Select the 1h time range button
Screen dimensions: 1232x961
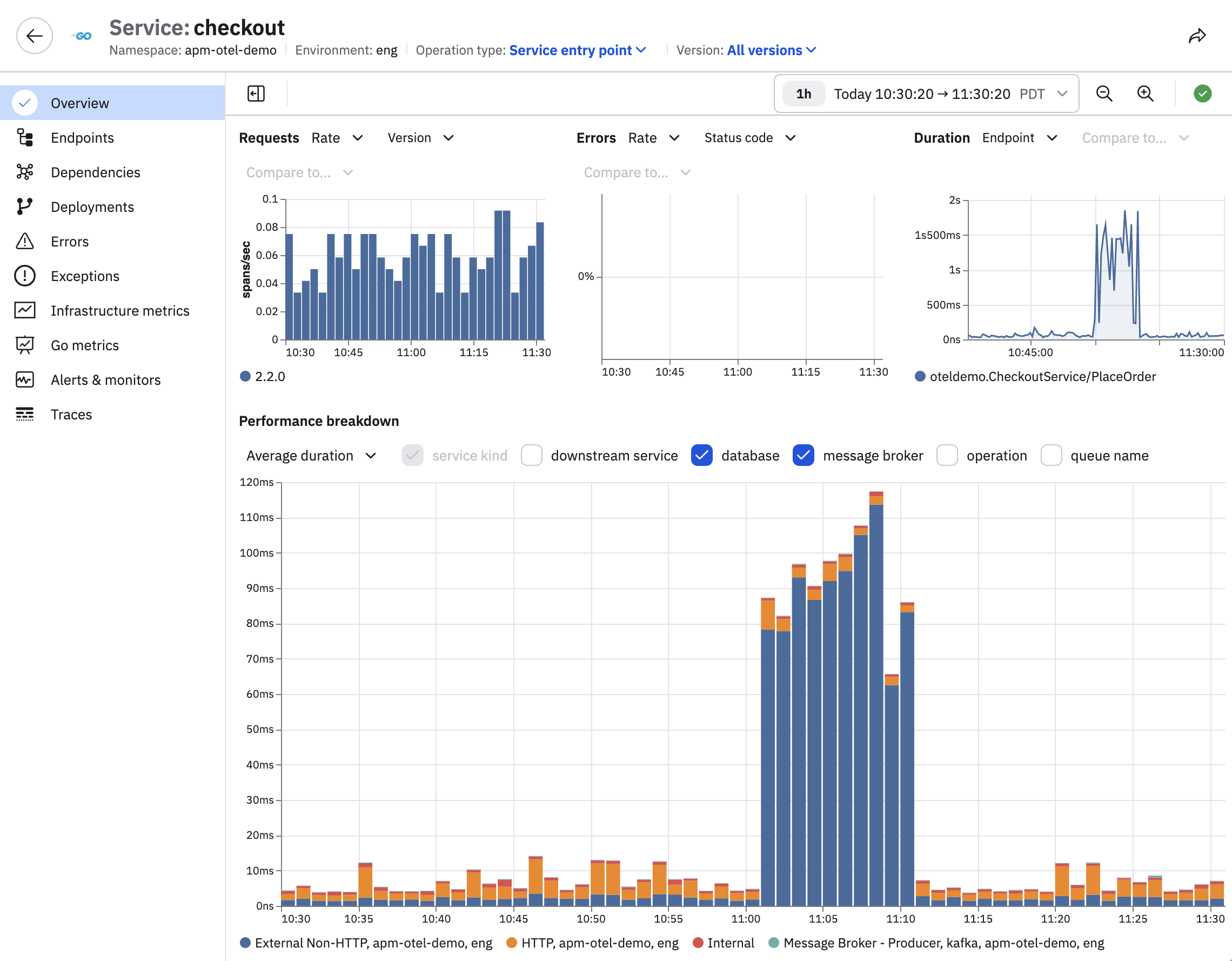pos(804,94)
